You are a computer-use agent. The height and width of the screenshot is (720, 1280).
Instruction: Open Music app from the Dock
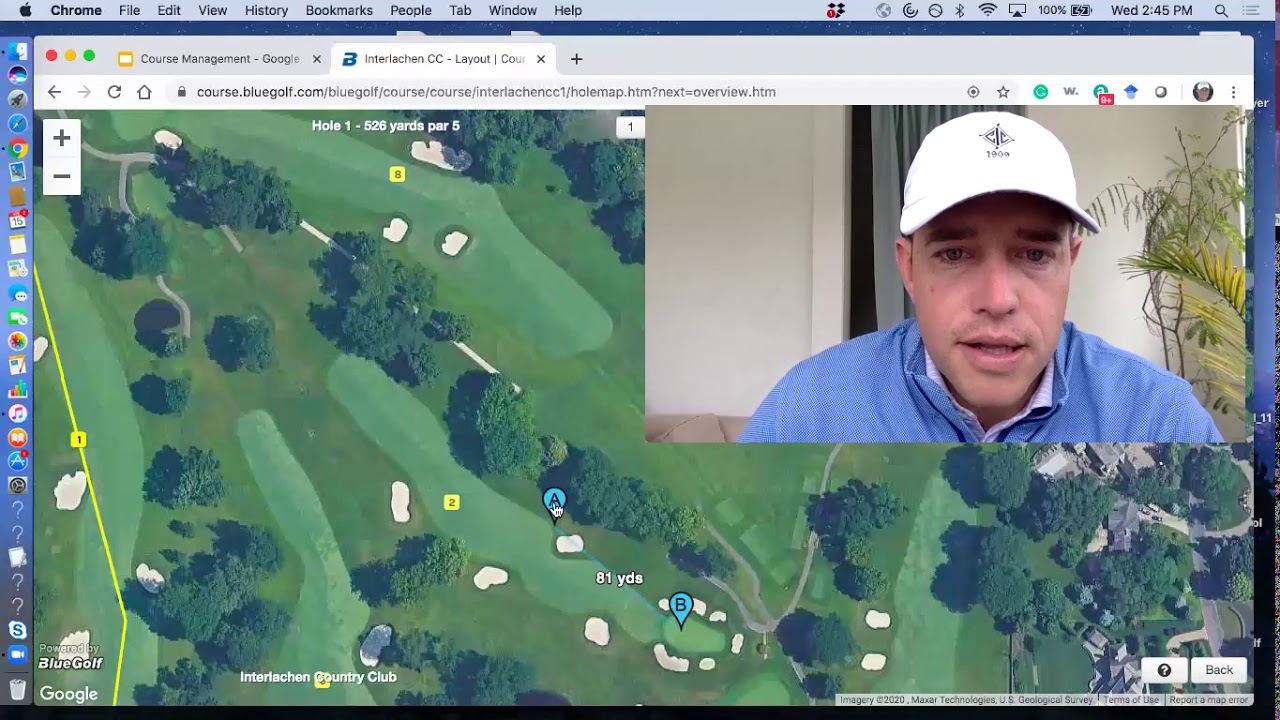17,413
